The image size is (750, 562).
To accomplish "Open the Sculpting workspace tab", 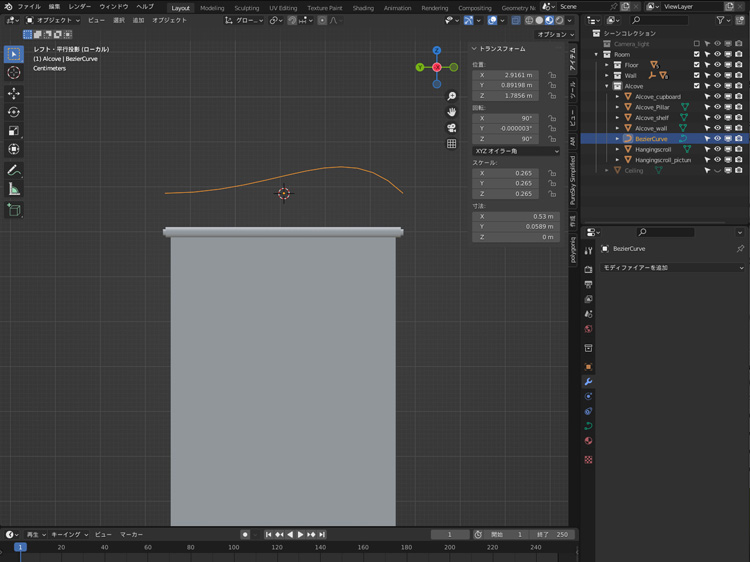I will tap(246, 7).
